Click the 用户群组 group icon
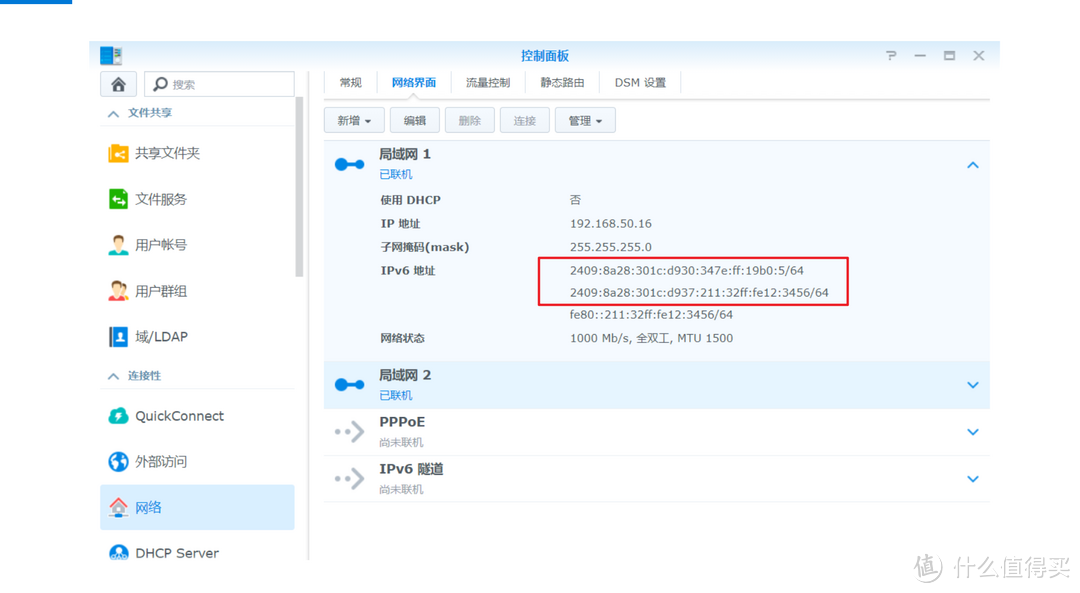Image resolution: width=1080 pixels, height=593 pixels. click(118, 291)
